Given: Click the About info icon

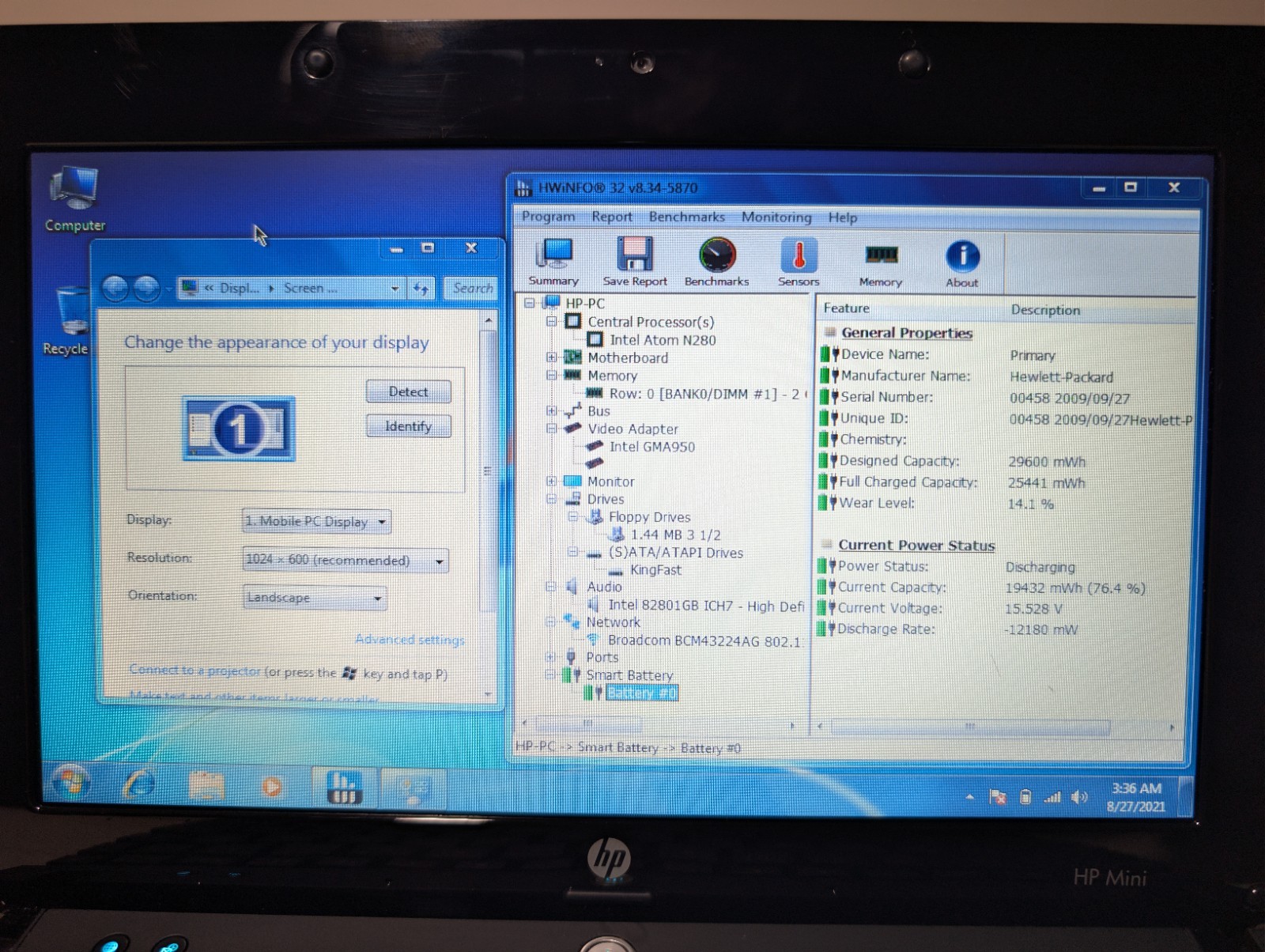Looking at the screenshot, I should click(962, 263).
